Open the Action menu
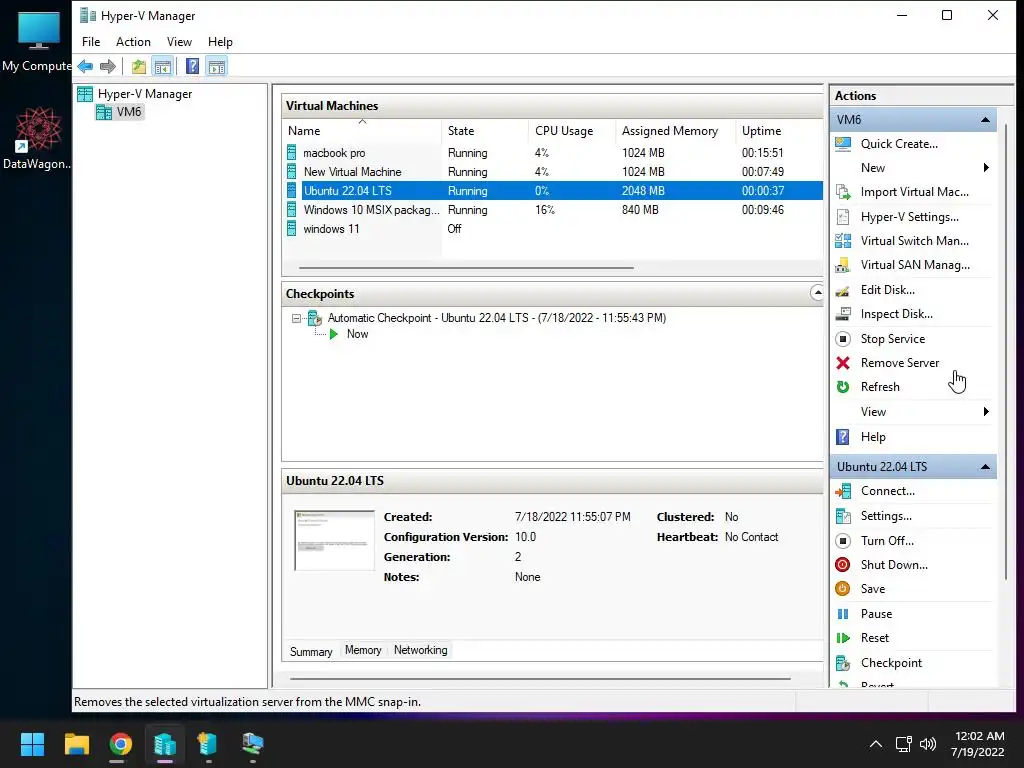Viewport: 1024px width, 768px height. tap(133, 42)
